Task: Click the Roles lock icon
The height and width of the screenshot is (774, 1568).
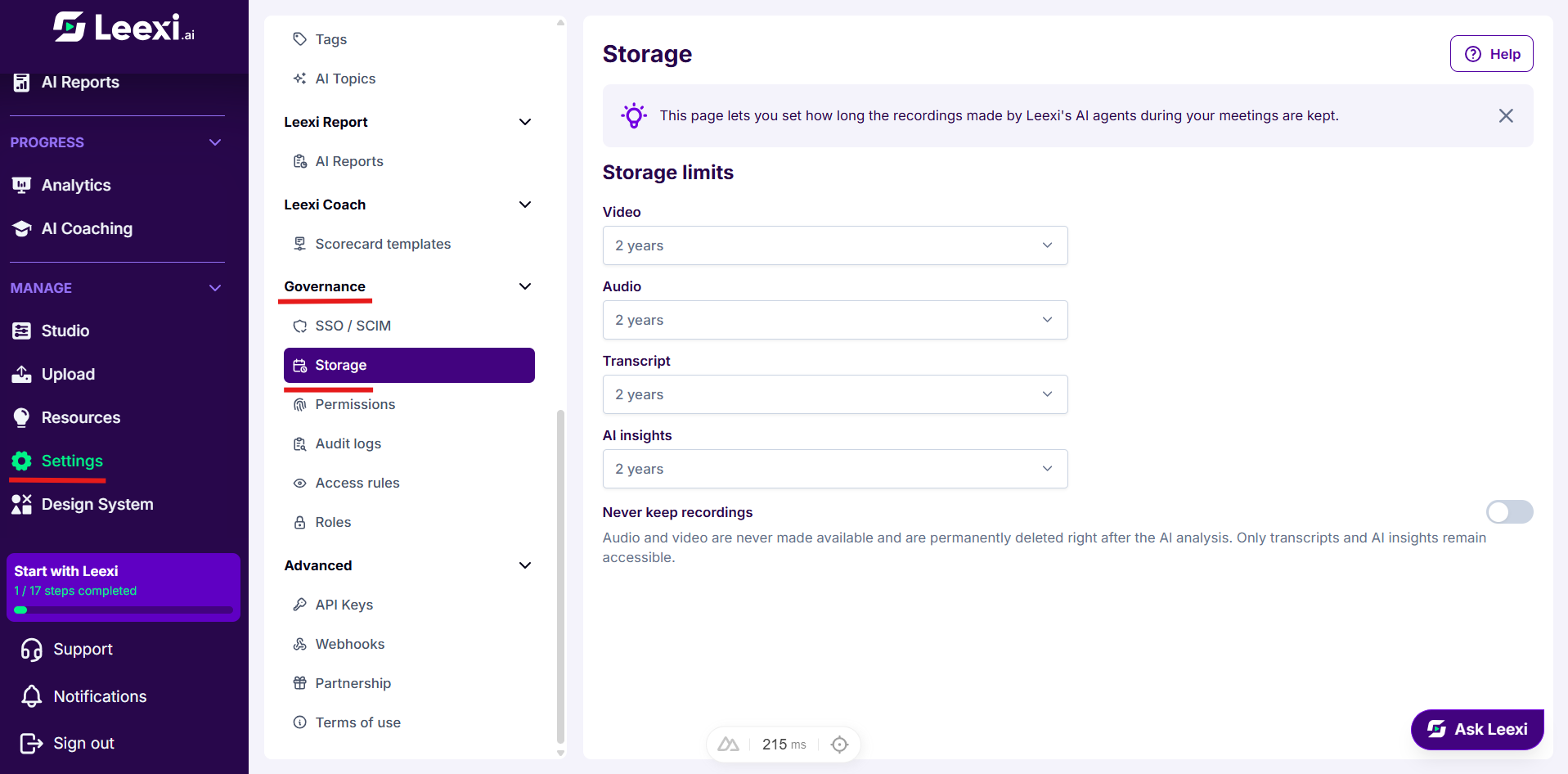Action: (300, 522)
